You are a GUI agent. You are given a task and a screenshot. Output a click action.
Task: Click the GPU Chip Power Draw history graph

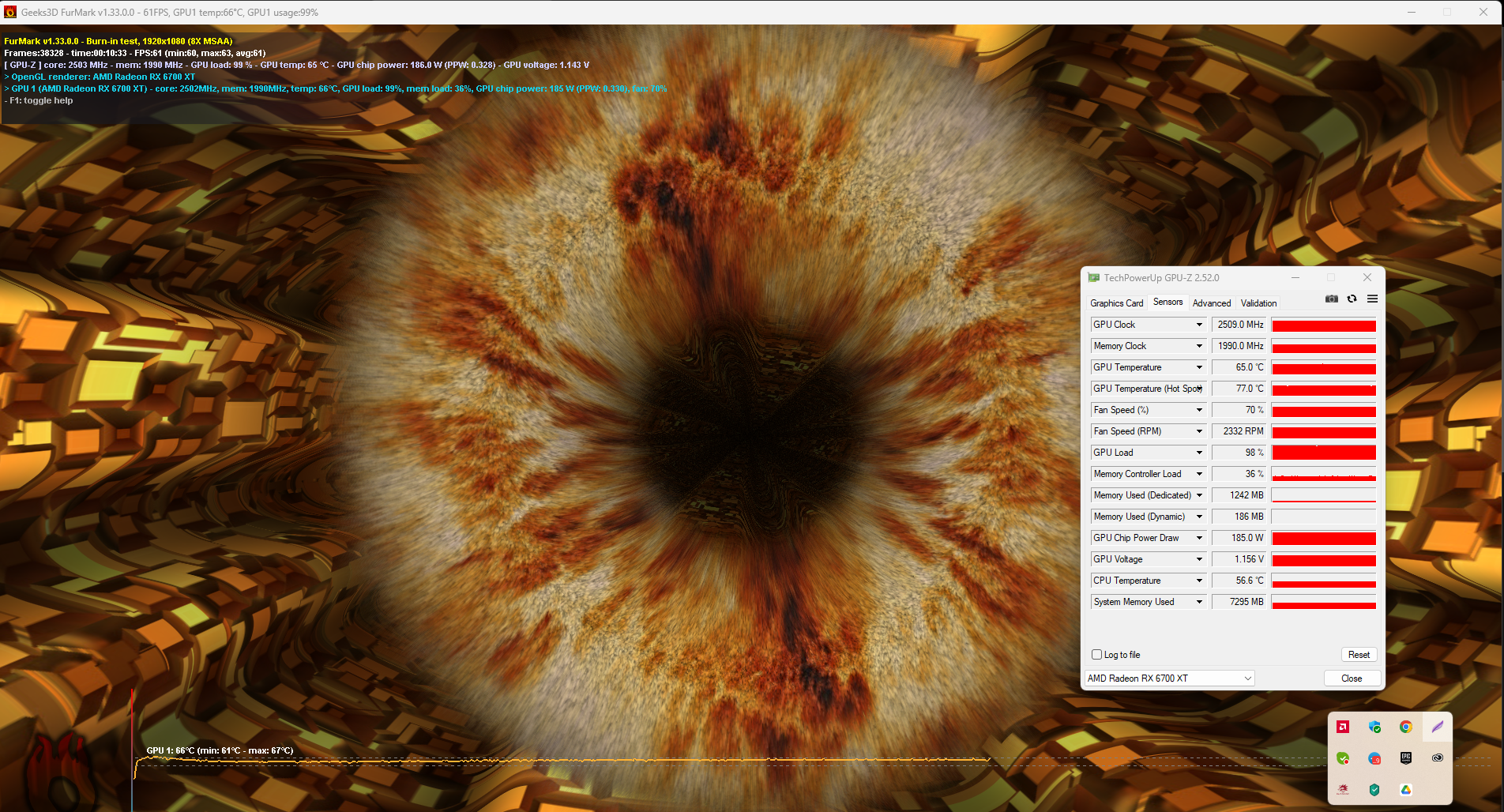click(x=1324, y=538)
